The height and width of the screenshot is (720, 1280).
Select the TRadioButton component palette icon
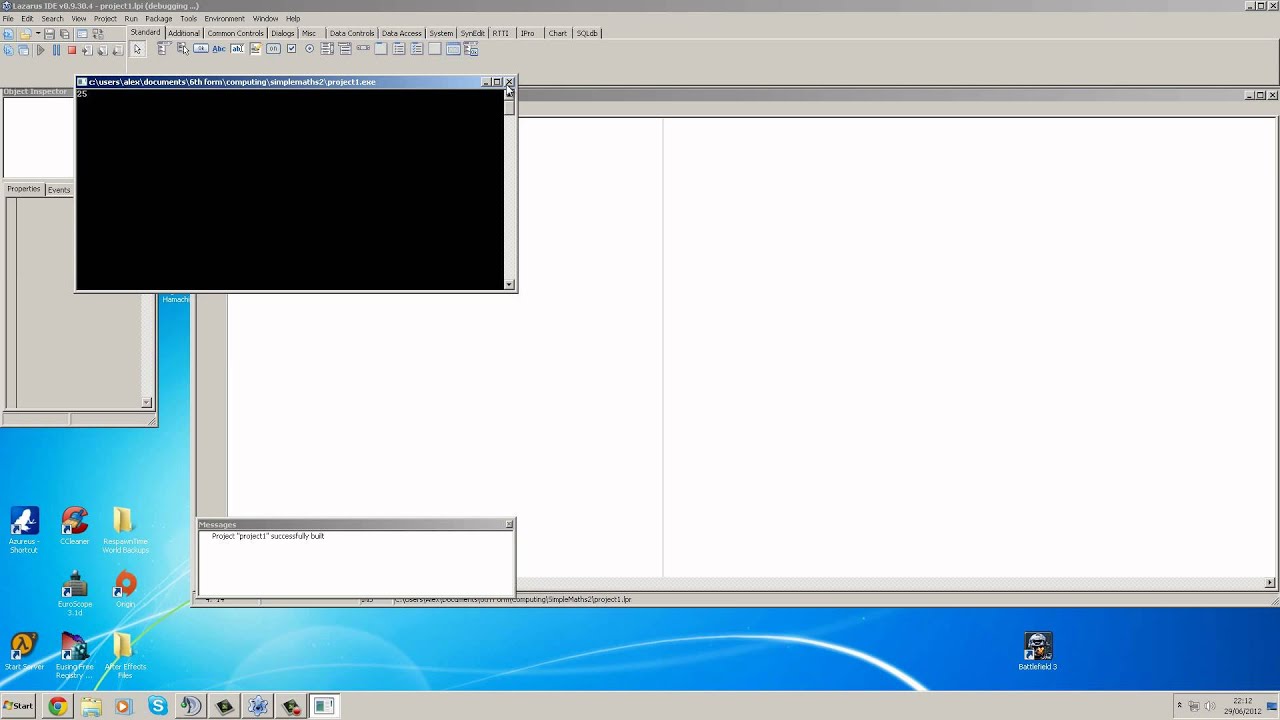[309, 49]
